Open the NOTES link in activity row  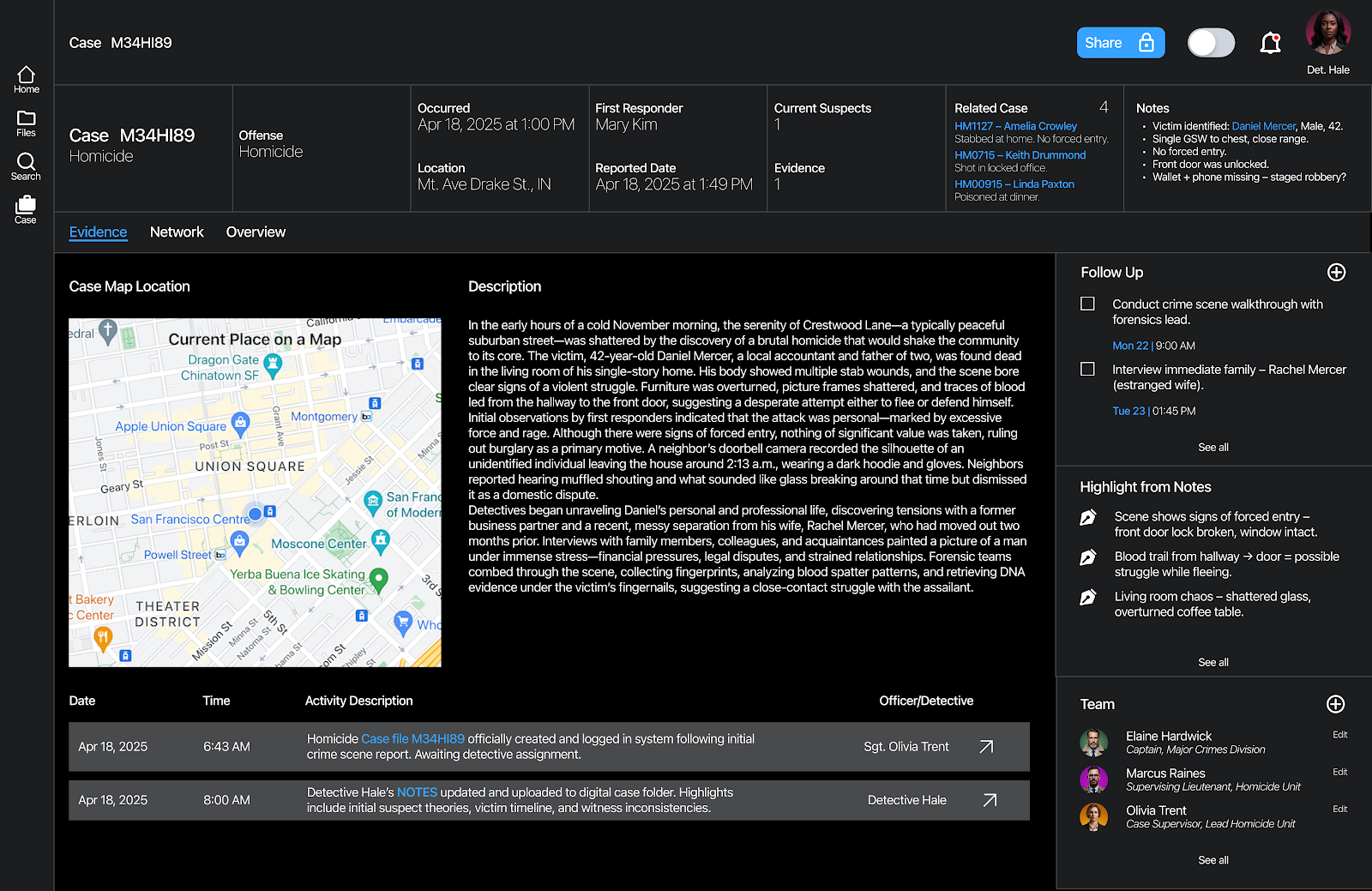tap(417, 792)
